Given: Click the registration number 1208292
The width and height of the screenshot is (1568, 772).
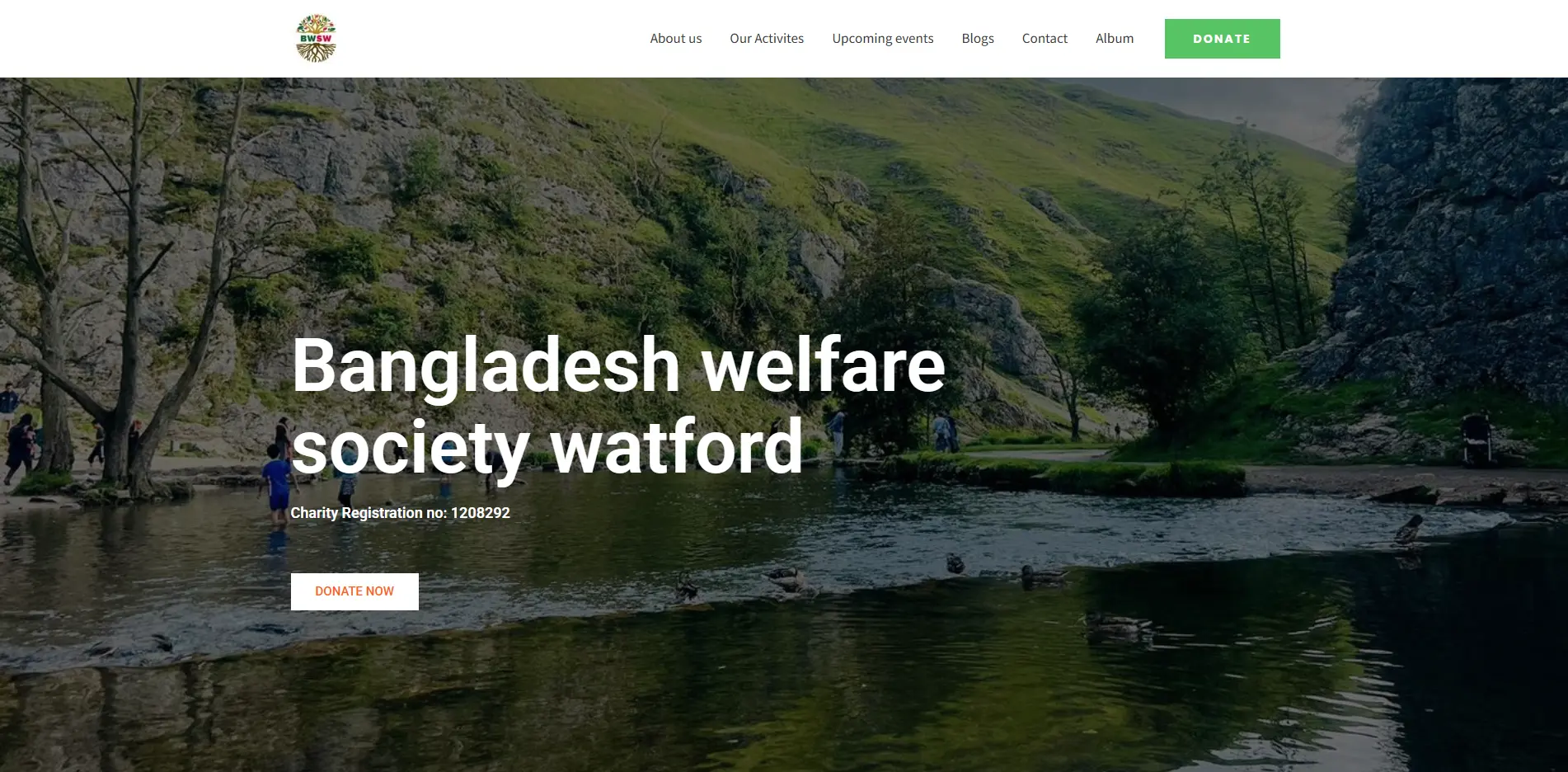Looking at the screenshot, I should pos(480,513).
